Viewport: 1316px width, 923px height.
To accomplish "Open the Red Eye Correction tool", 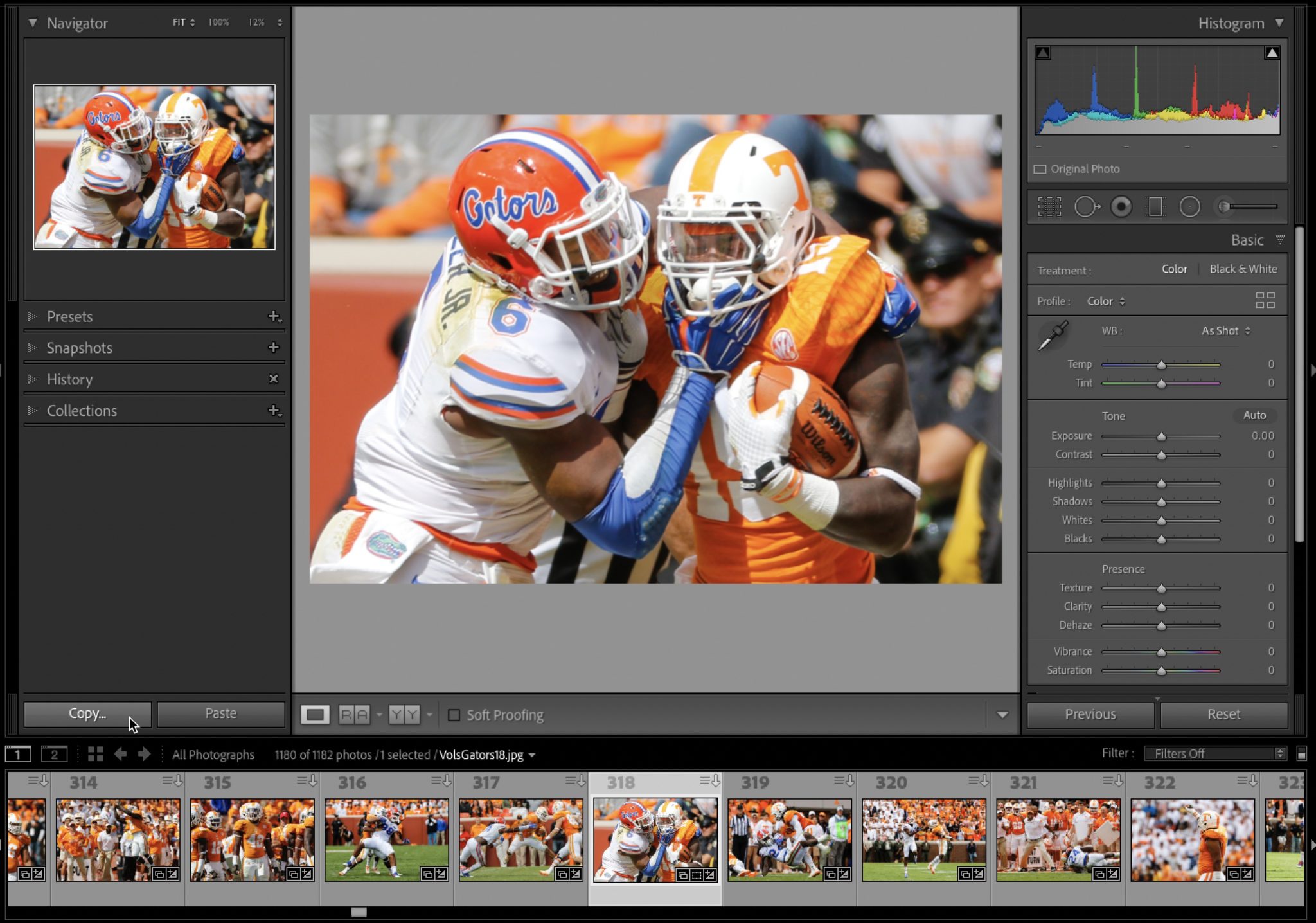I will pyautogui.click(x=1120, y=206).
